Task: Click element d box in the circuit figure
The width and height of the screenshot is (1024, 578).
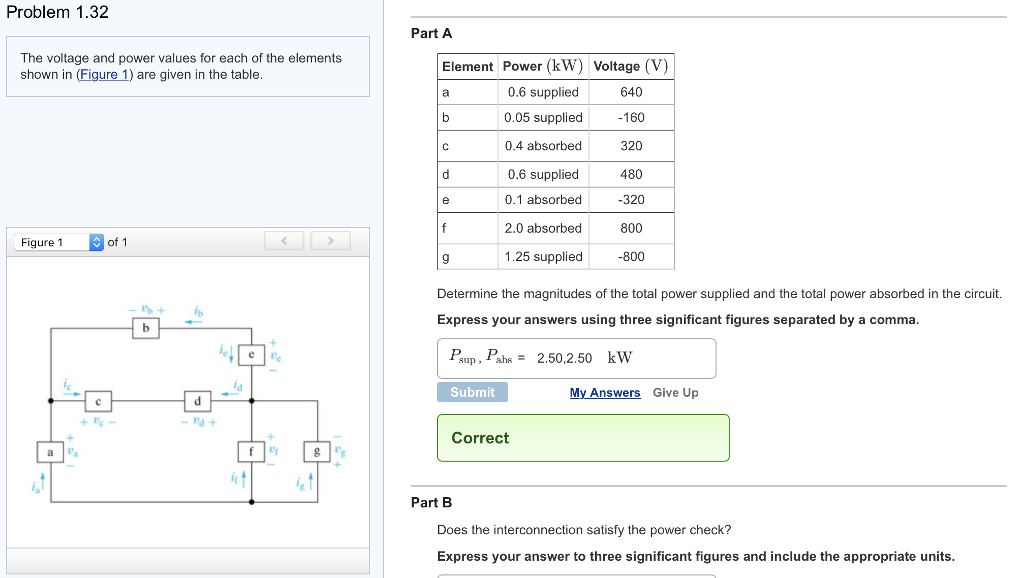Action: [x=197, y=403]
